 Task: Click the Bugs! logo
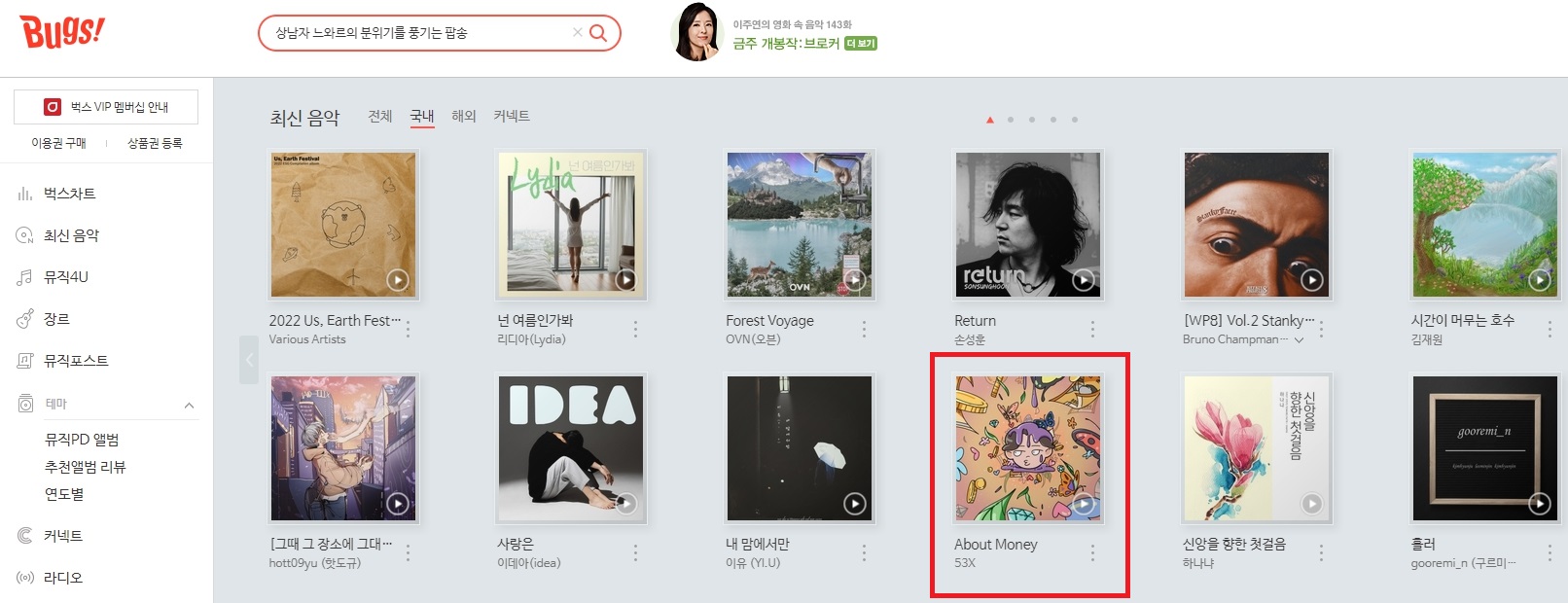point(62,32)
